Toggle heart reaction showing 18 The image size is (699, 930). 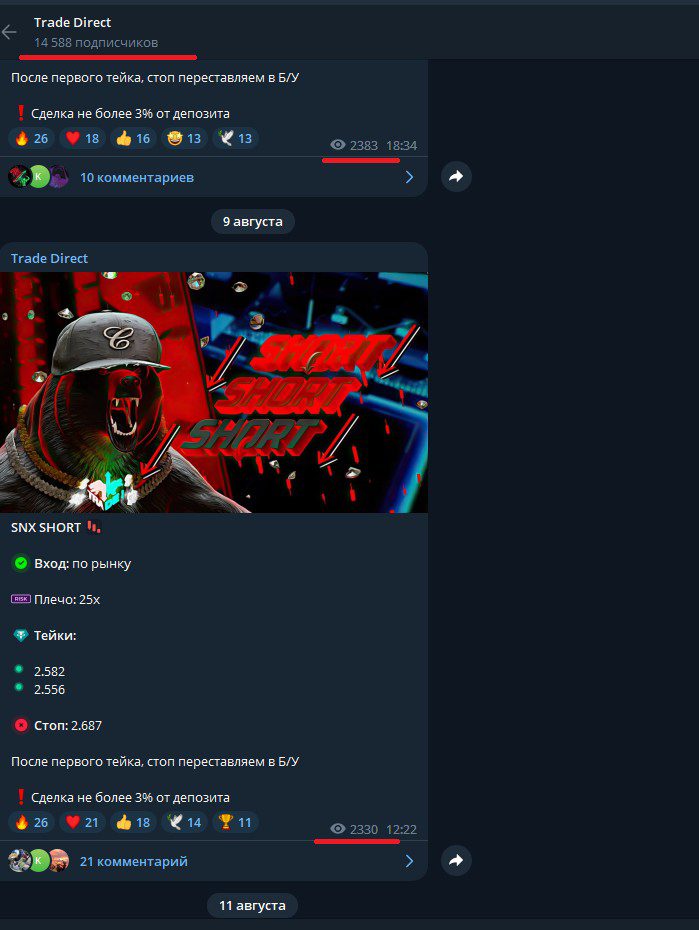tap(82, 138)
